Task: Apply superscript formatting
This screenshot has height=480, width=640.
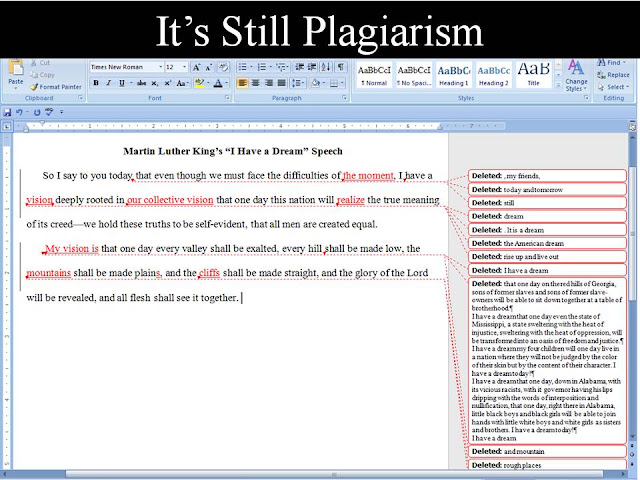Action: tap(167, 83)
